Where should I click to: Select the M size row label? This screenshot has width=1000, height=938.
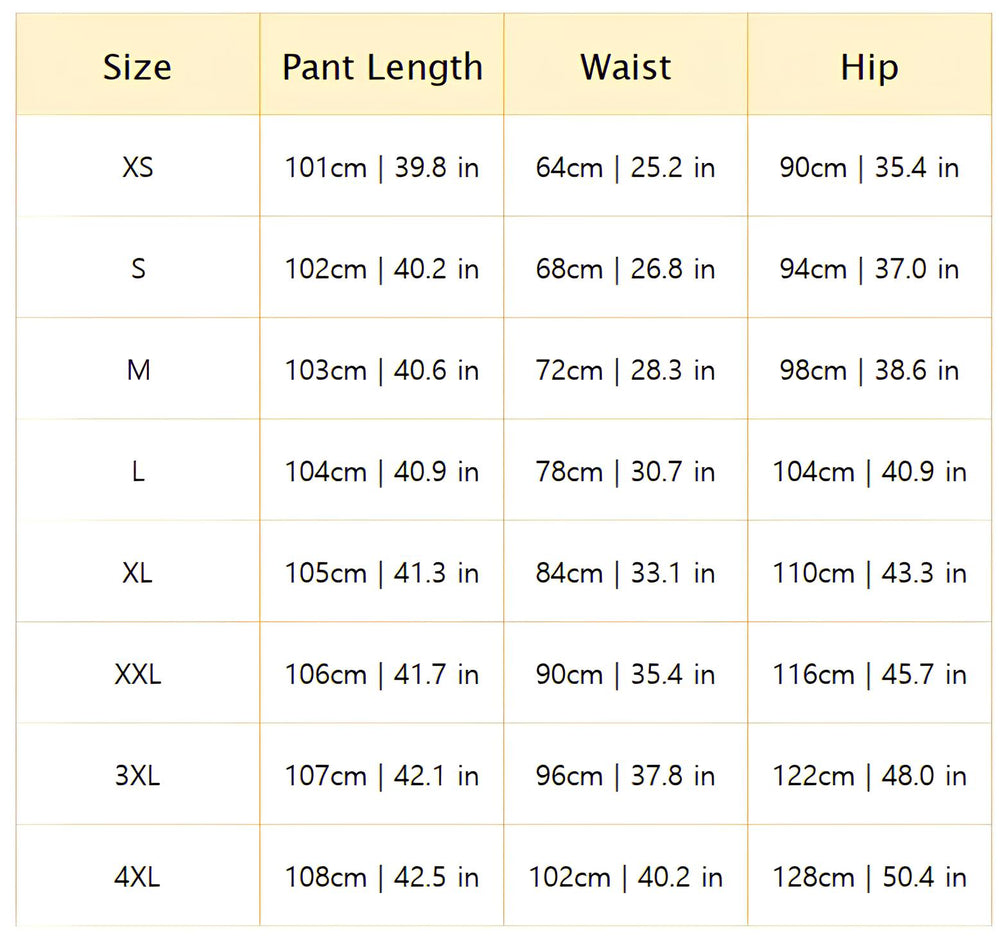click(137, 370)
